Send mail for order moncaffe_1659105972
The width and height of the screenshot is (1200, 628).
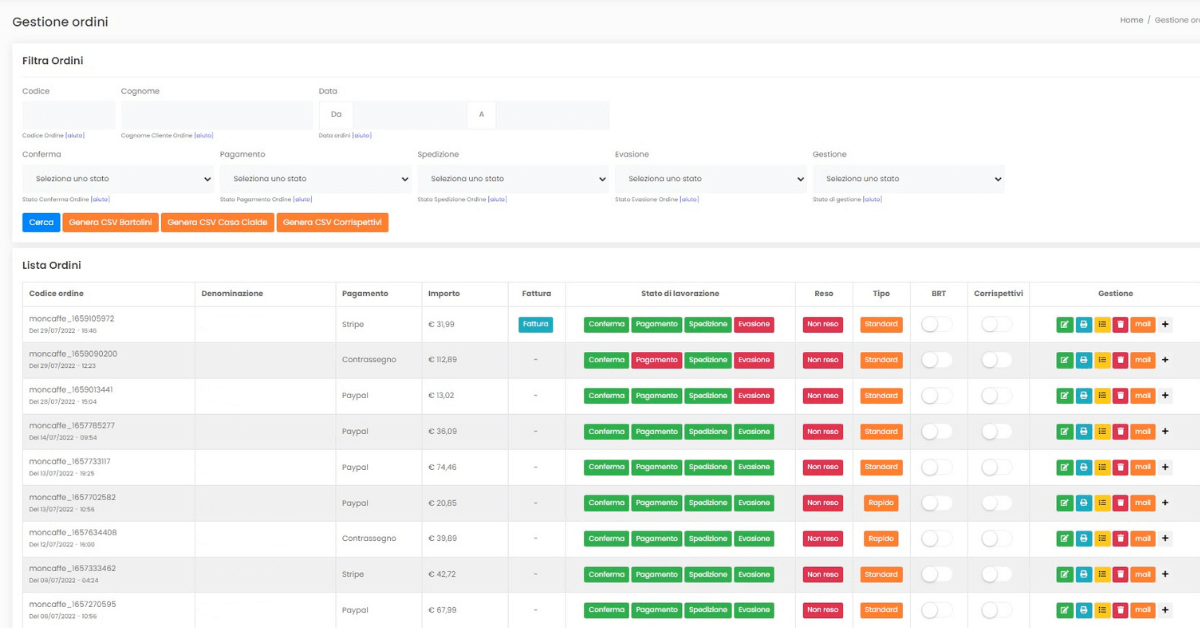point(1143,324)
